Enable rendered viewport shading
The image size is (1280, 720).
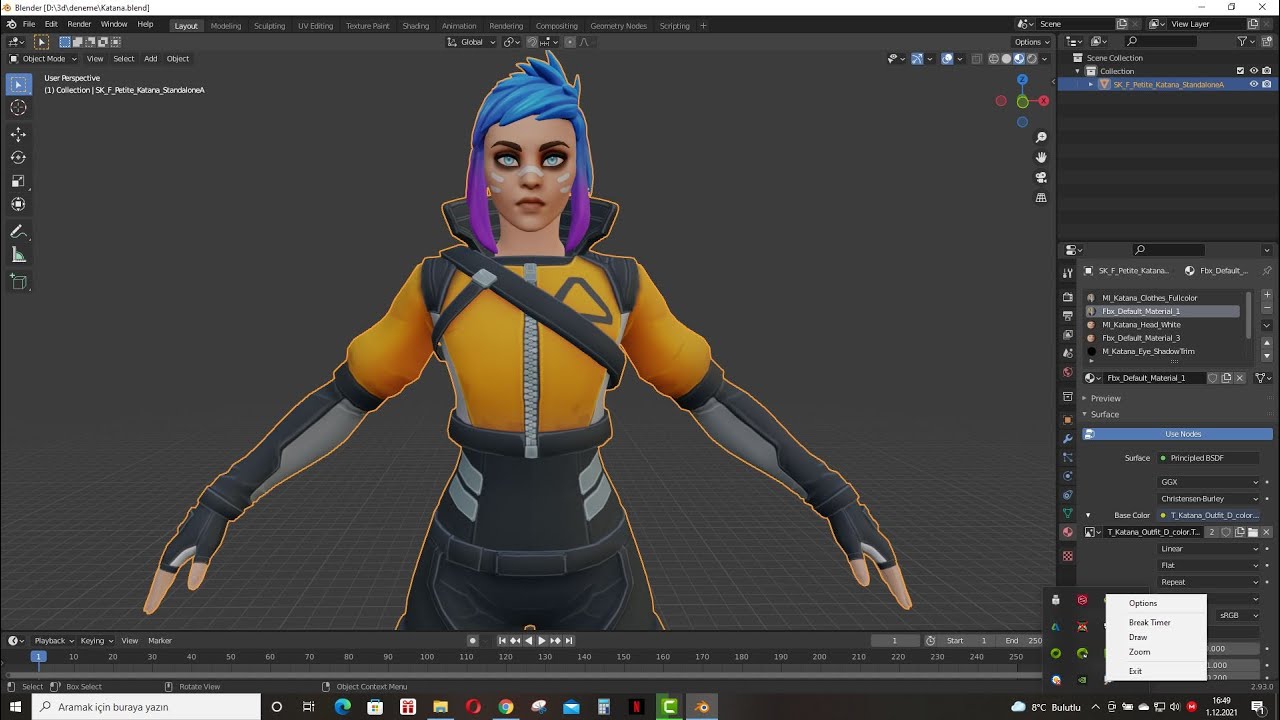pyautogui.click(x=1030, y=59)
